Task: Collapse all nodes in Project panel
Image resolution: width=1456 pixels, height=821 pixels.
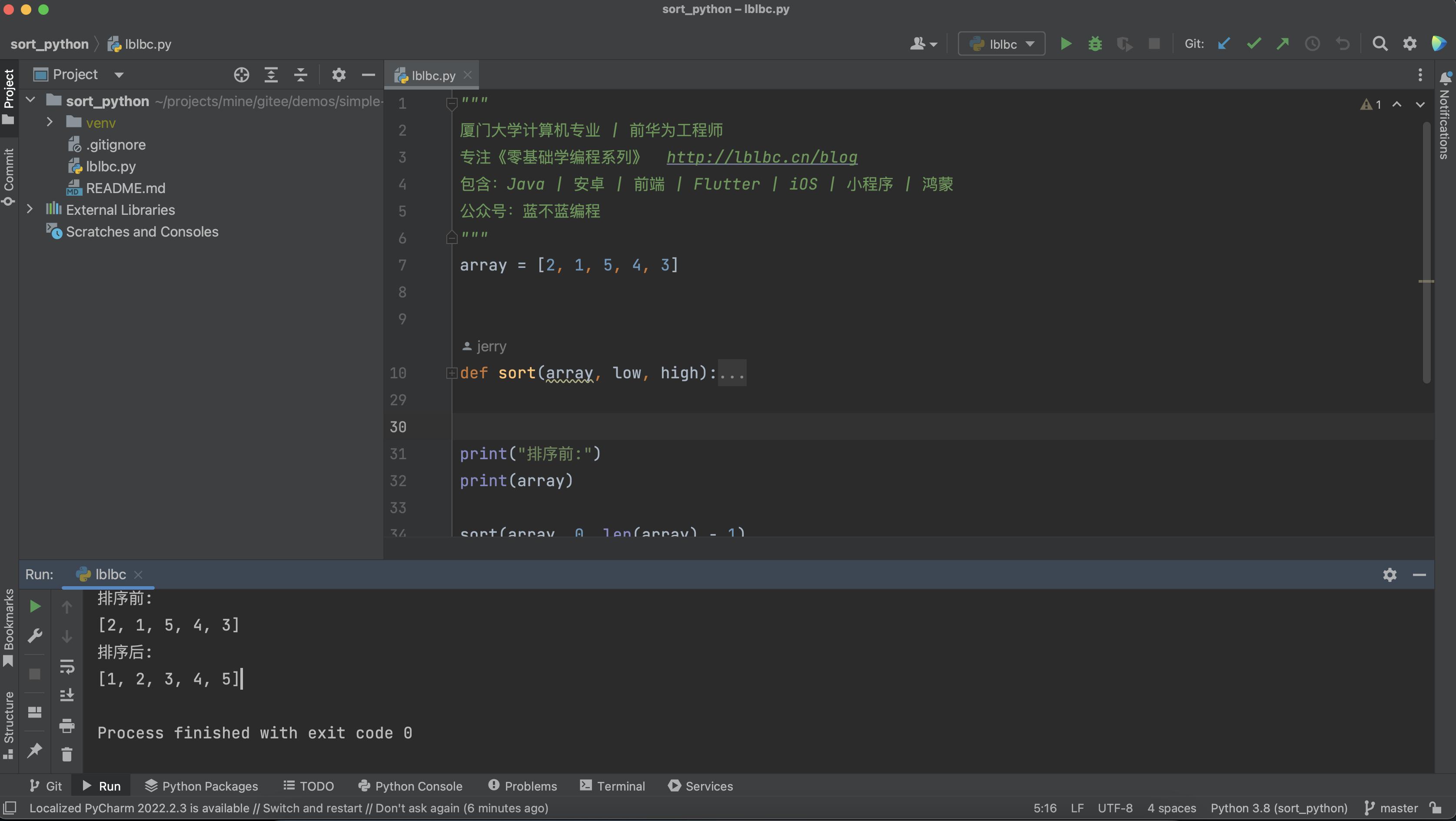Action: [x=301, y=75]
